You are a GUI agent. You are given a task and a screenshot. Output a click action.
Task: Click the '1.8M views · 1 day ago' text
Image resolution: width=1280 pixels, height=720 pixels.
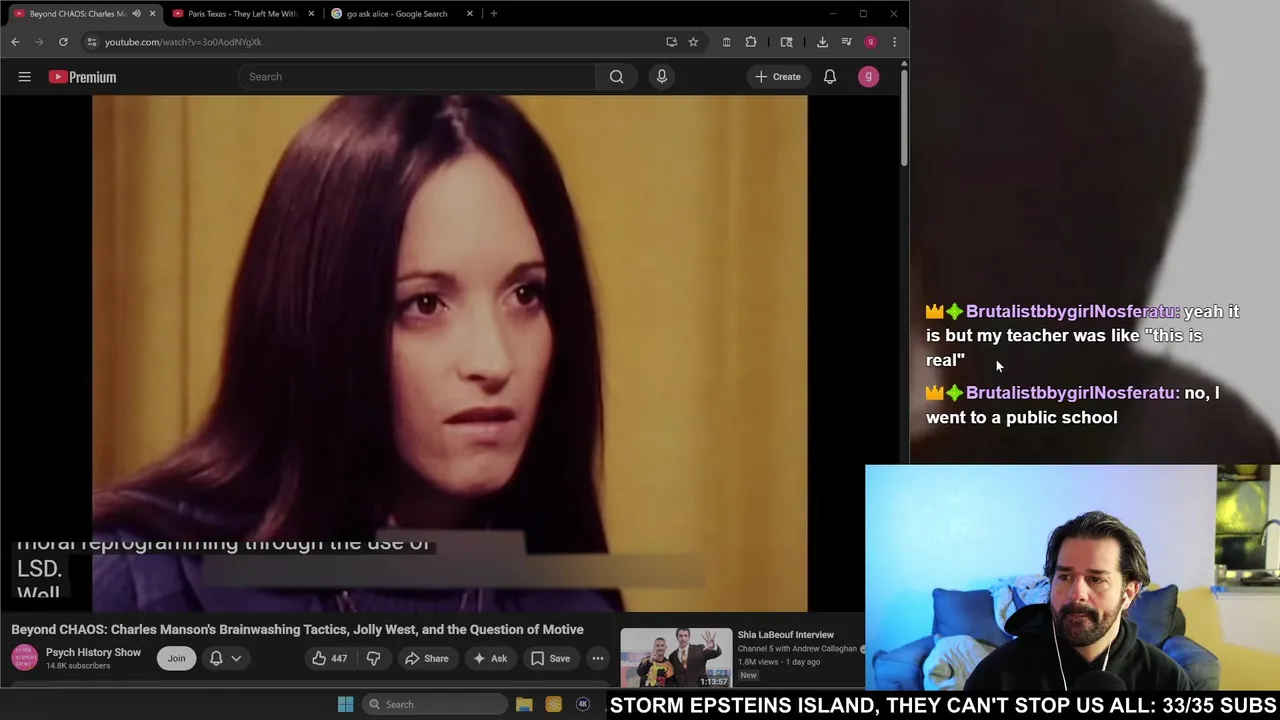pos(779,661)
